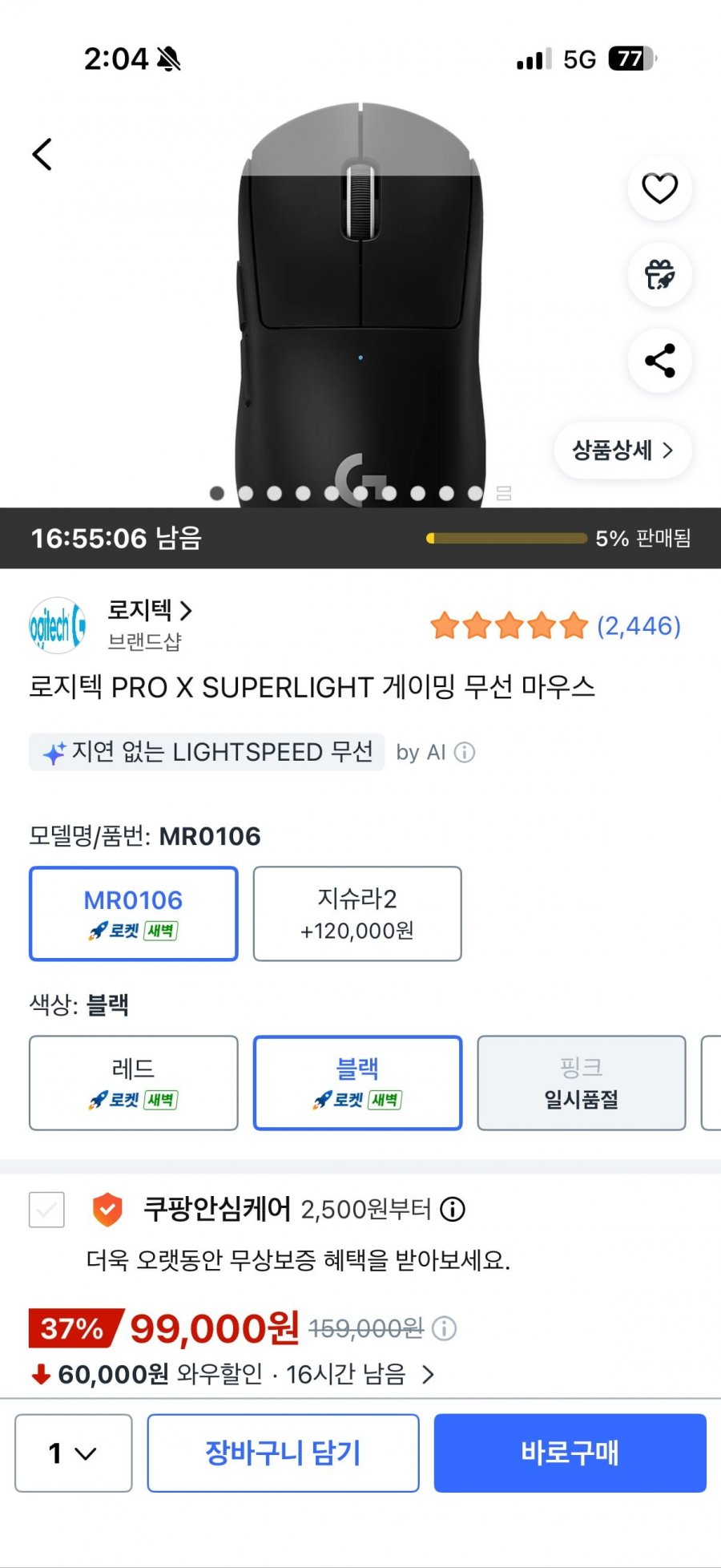Expand the 와우할인 discount details chevron
The height and width of the screenshot is (1568, 721).
(x=429, y=1375)
